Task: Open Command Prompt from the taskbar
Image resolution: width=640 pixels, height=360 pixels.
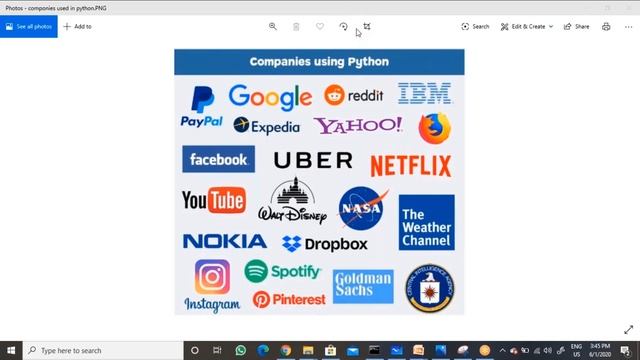Action: click(375, 351)
